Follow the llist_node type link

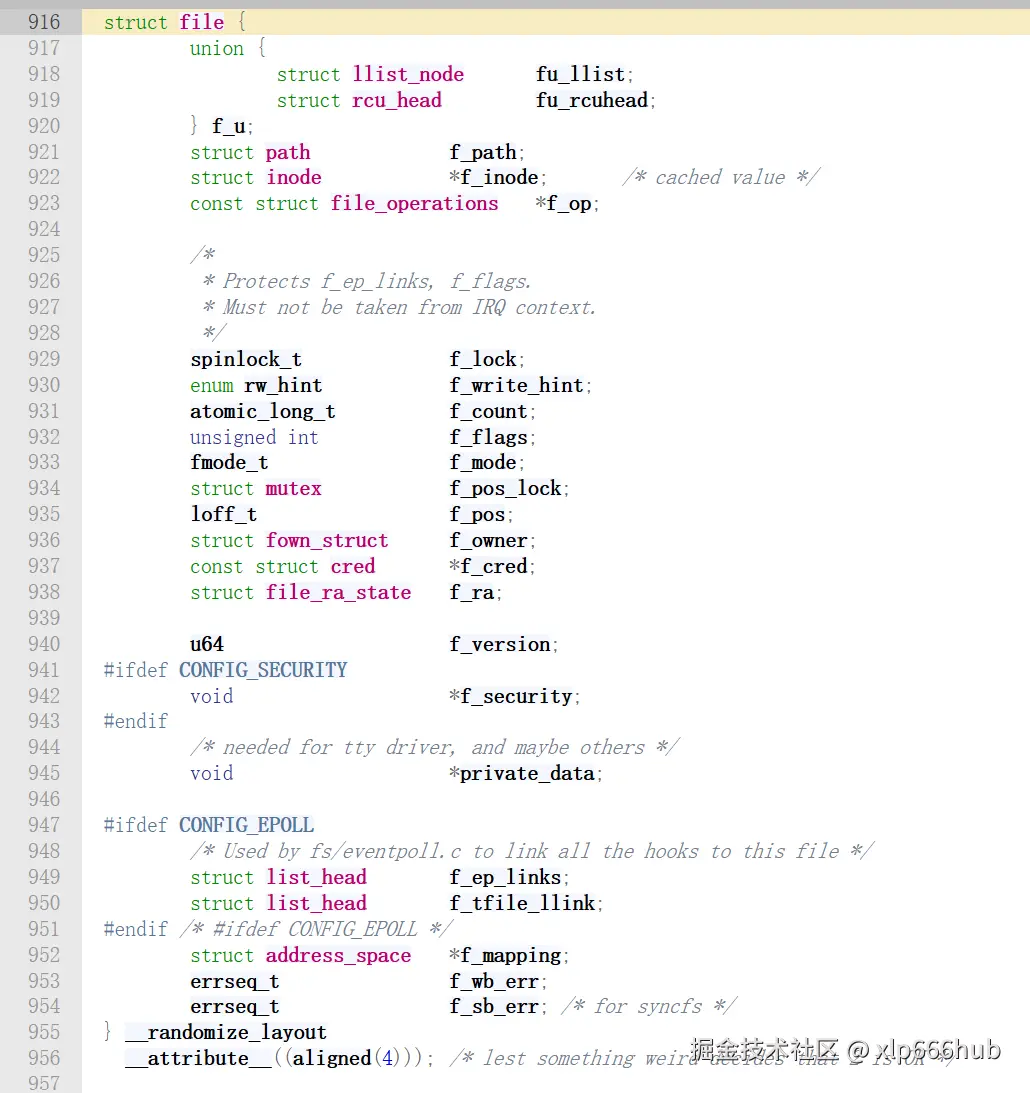407,74
